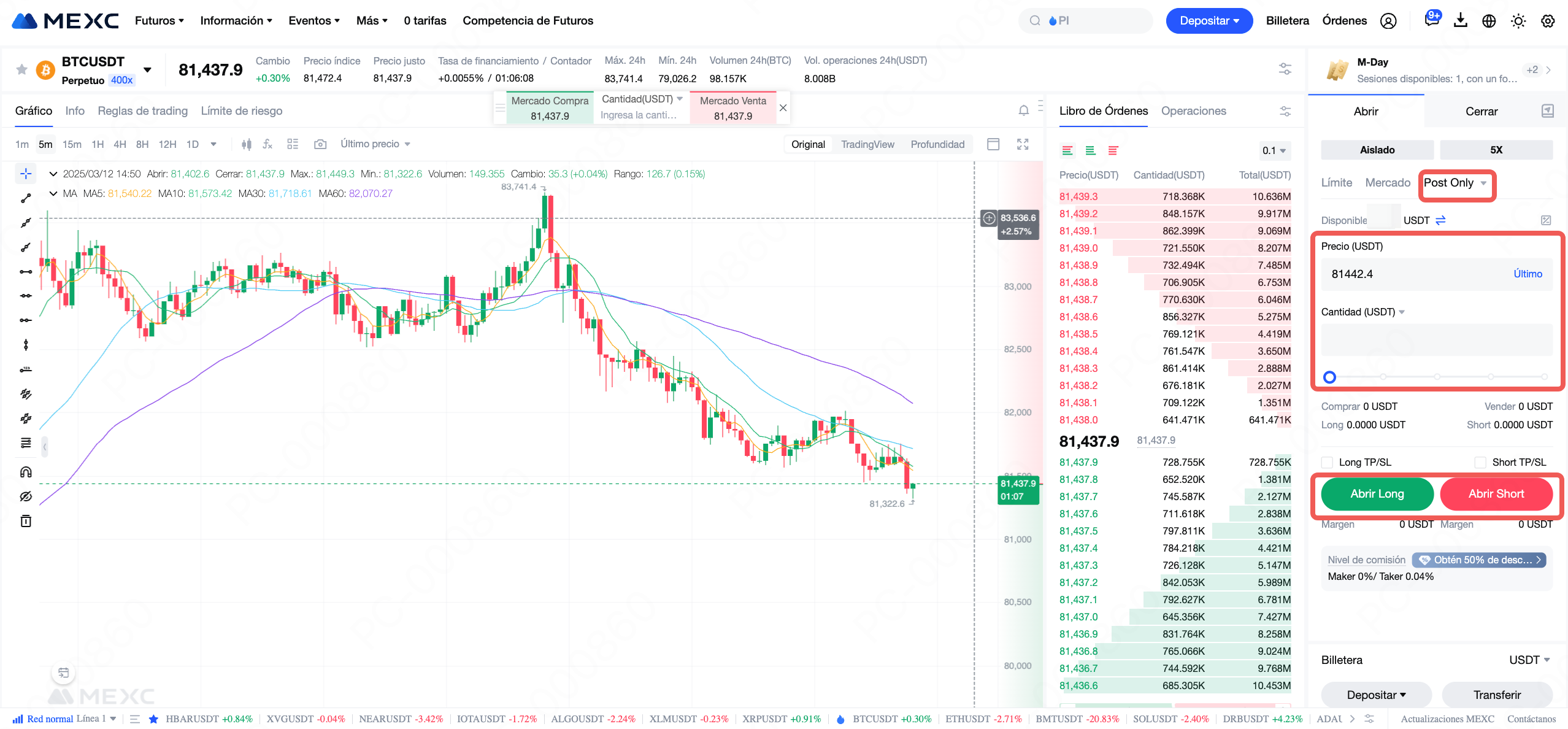Expand the Información menu
The image size is (1568, 729).
tap(236, 21)
